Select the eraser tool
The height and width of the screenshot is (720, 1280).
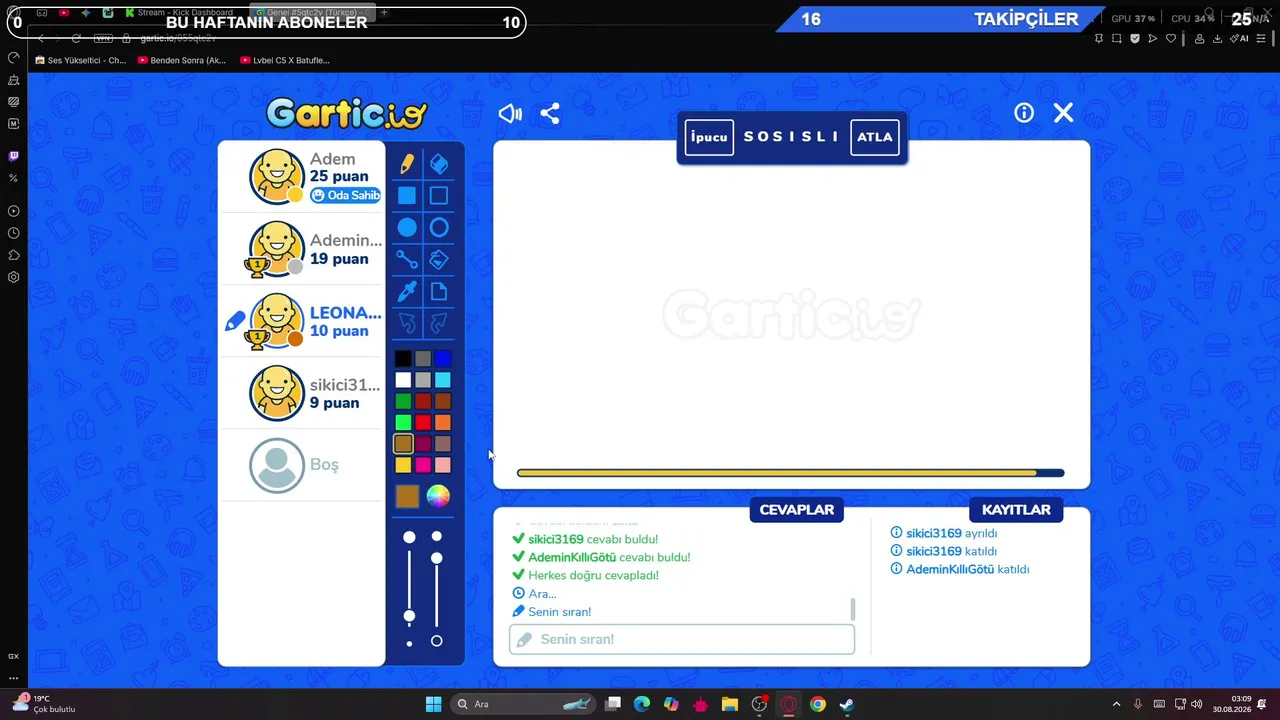[439, 164]
